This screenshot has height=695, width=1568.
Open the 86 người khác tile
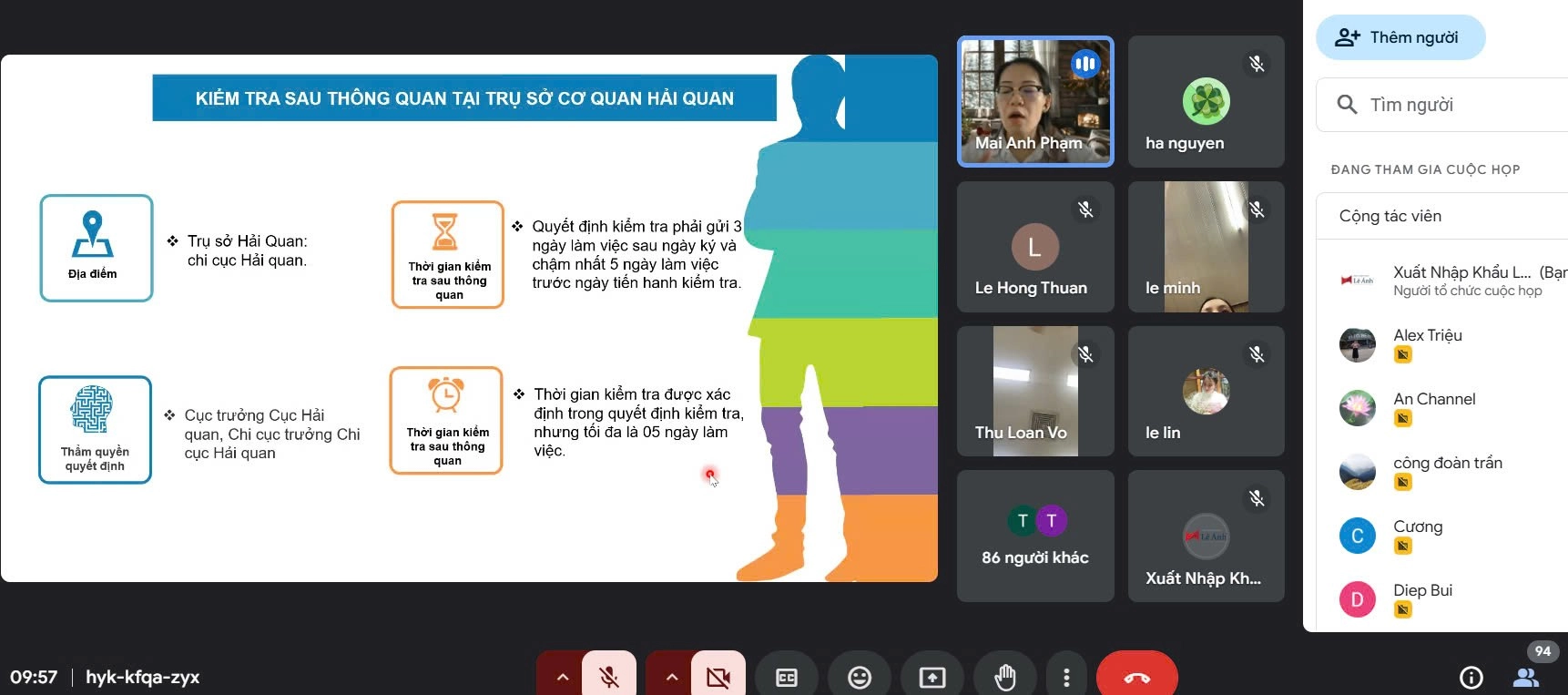[1034, 536]
